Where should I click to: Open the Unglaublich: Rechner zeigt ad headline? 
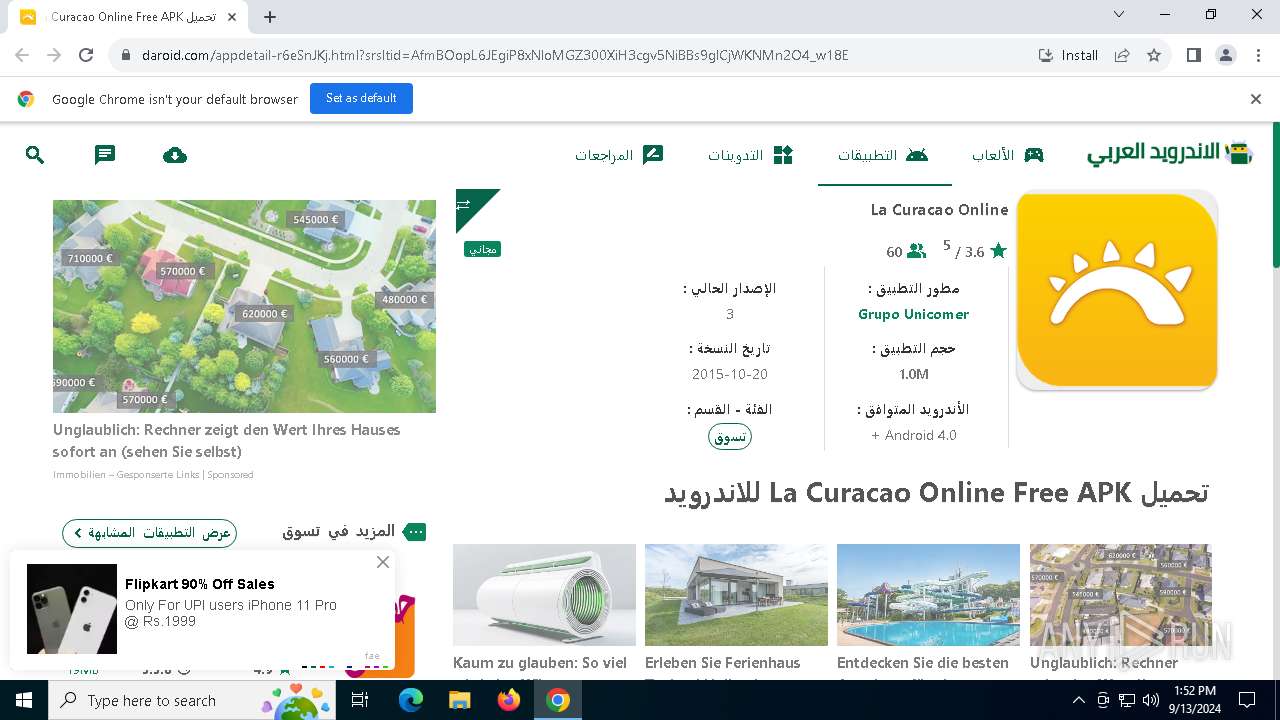tap(227, 440)
